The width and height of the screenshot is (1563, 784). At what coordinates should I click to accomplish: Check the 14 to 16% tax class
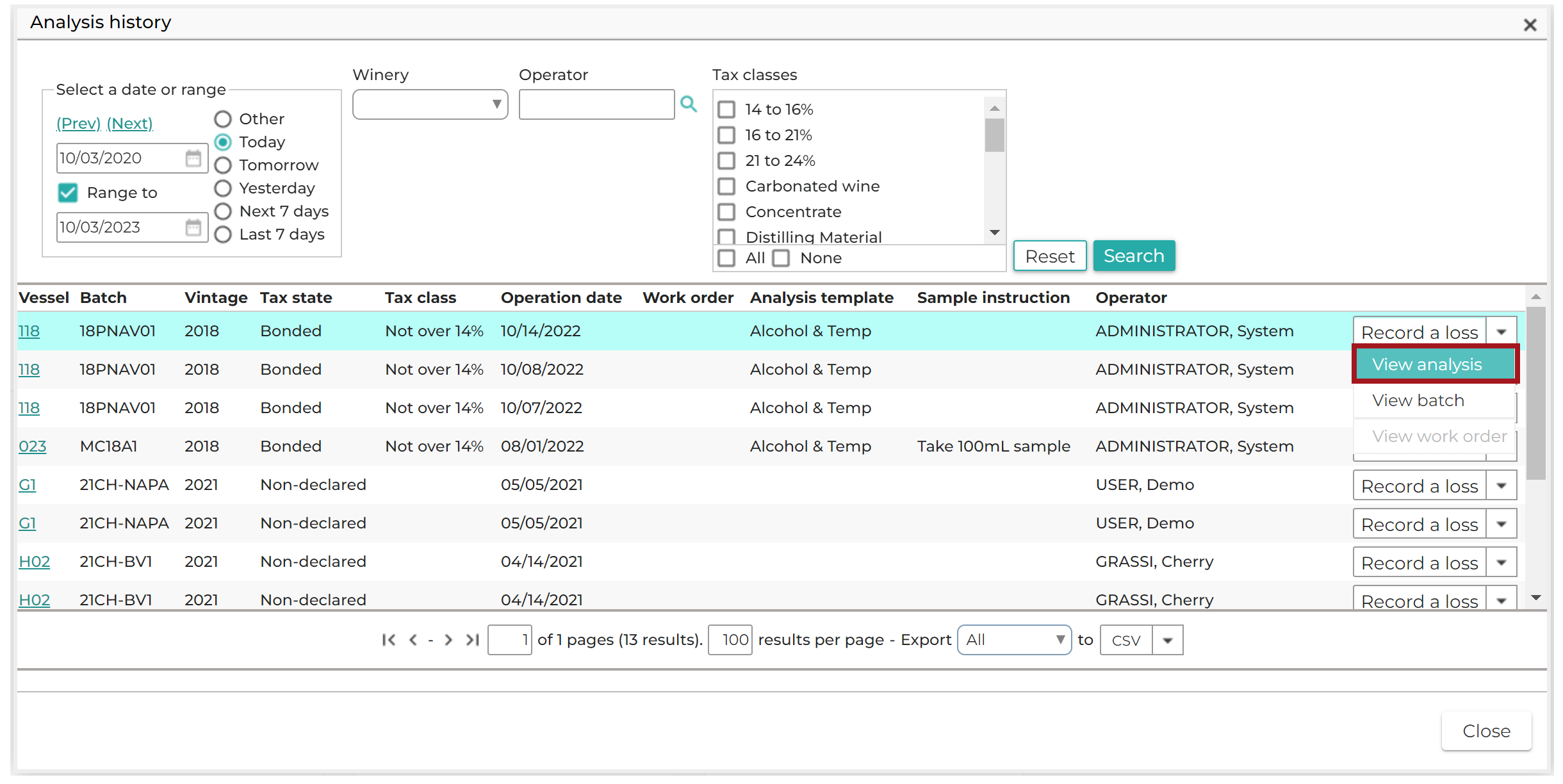coord(726,110)
